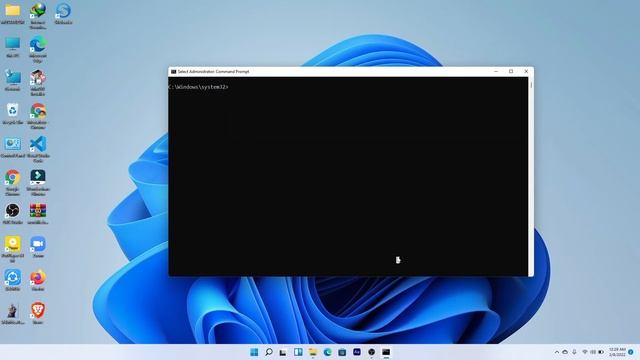Switch to the Command Prompt taskbar icon
The image size is (640, 360).
386,352
